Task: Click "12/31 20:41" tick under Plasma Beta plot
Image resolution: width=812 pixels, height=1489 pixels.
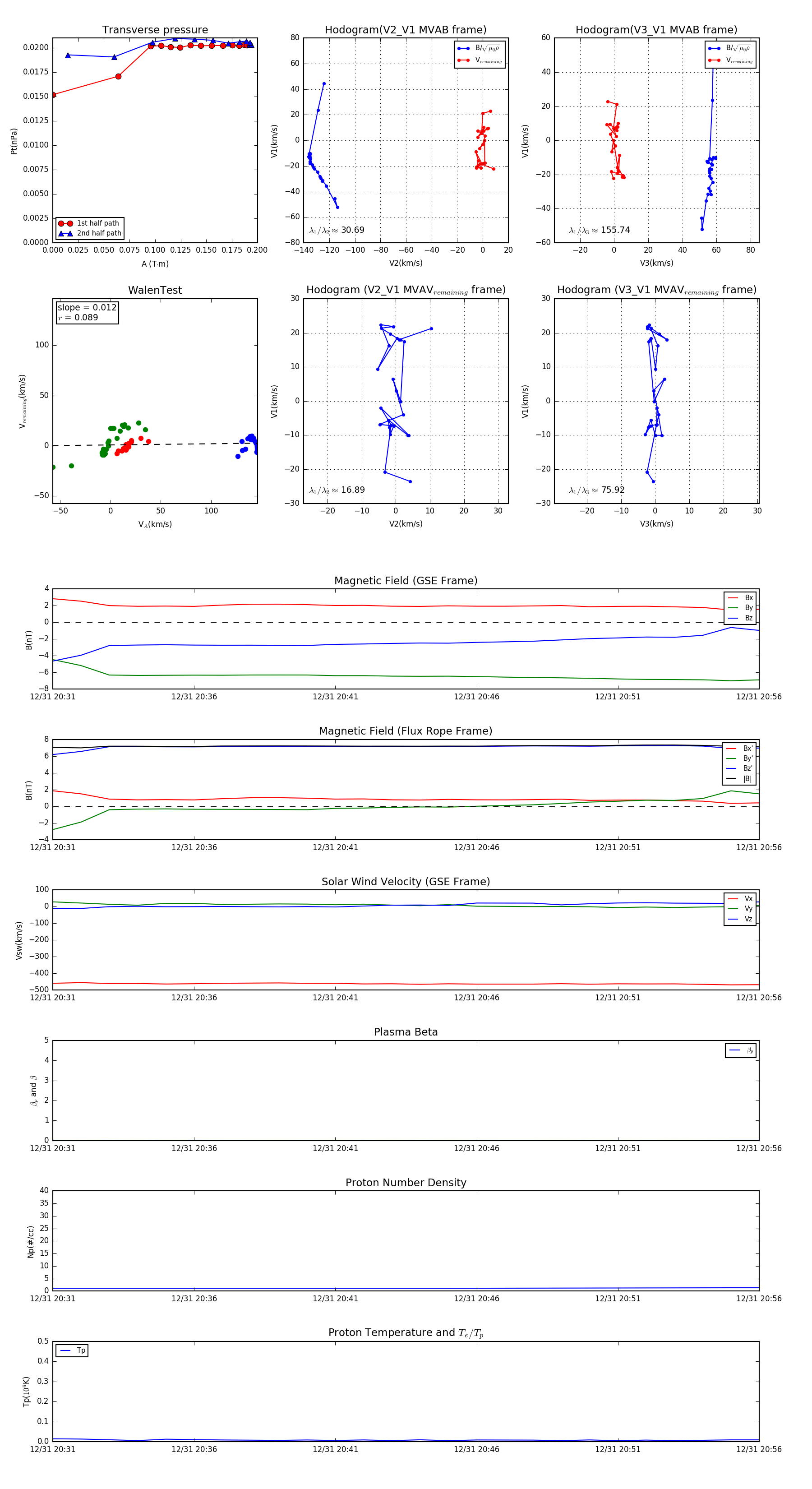Action: [x=335, y=1148]
